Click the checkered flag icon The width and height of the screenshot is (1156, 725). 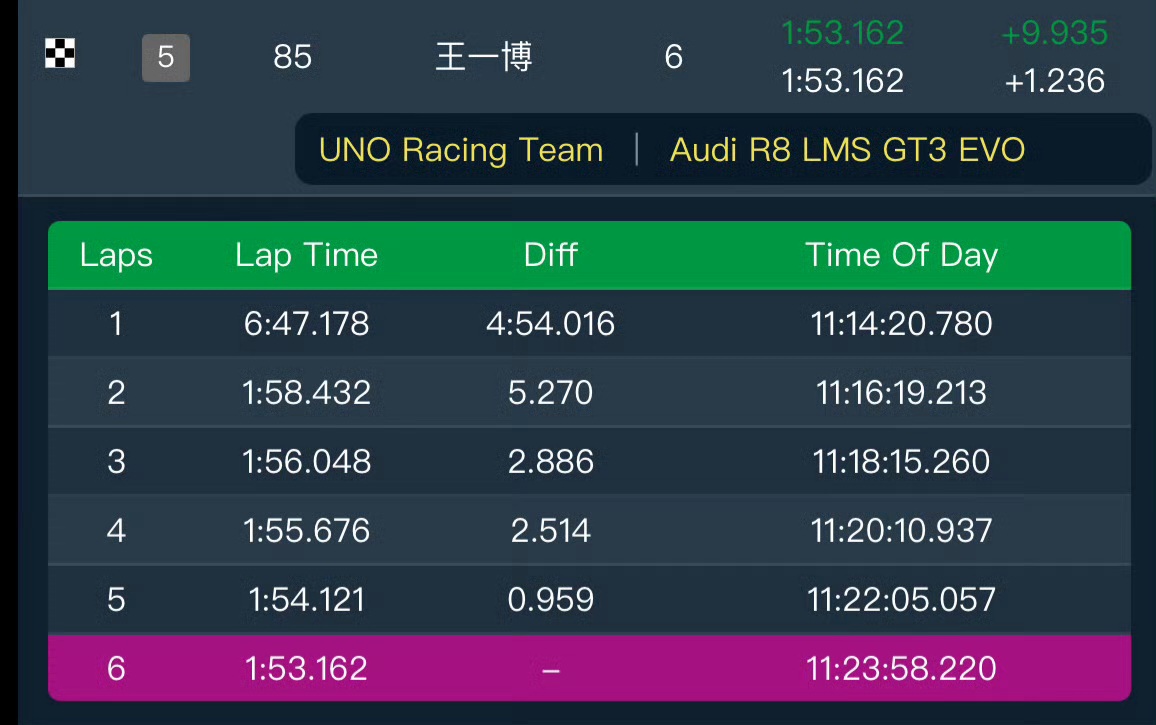(x=60, y=54)
